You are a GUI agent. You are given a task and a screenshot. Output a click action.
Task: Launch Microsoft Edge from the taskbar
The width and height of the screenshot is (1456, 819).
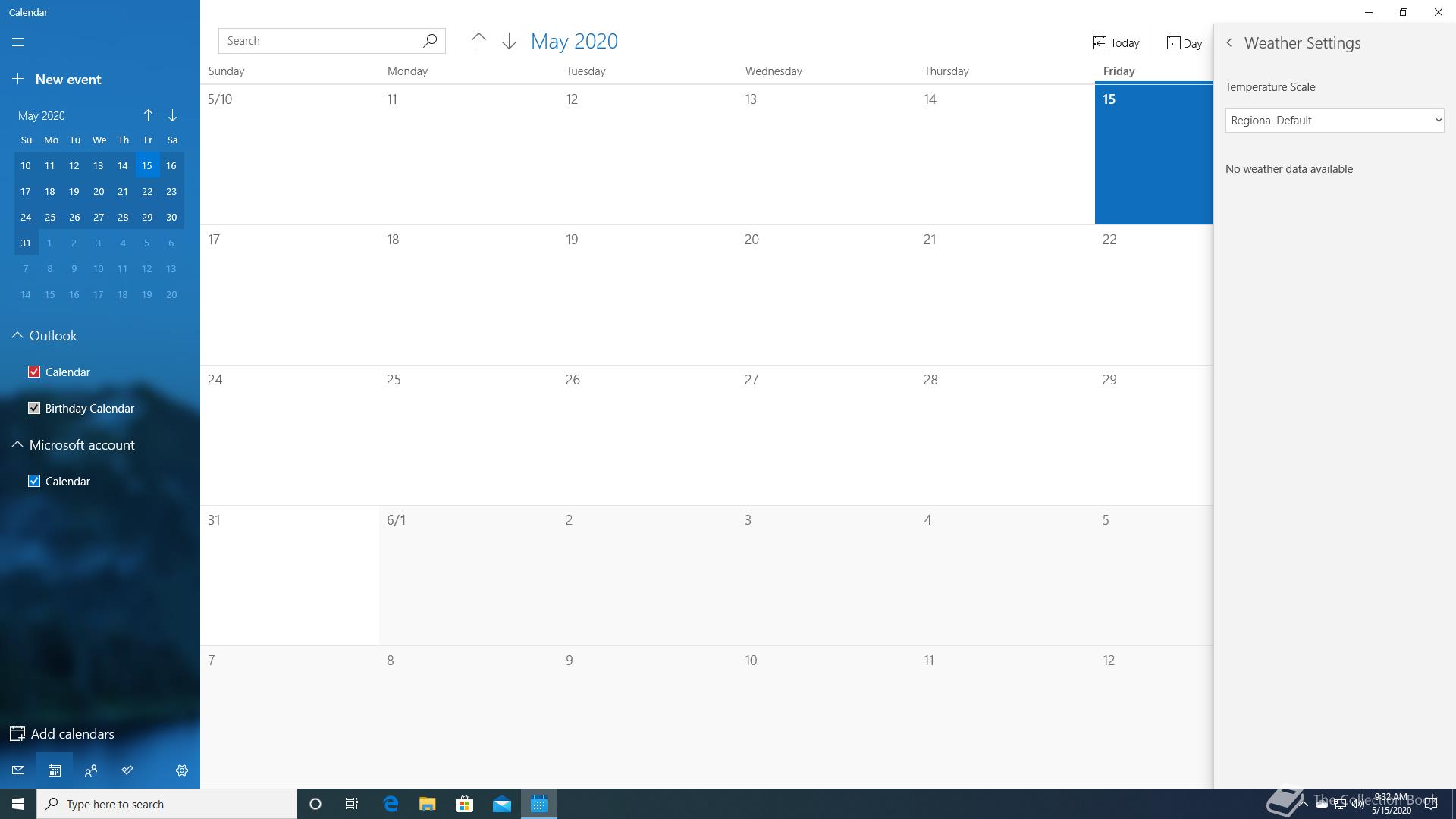tap(391, 804)
